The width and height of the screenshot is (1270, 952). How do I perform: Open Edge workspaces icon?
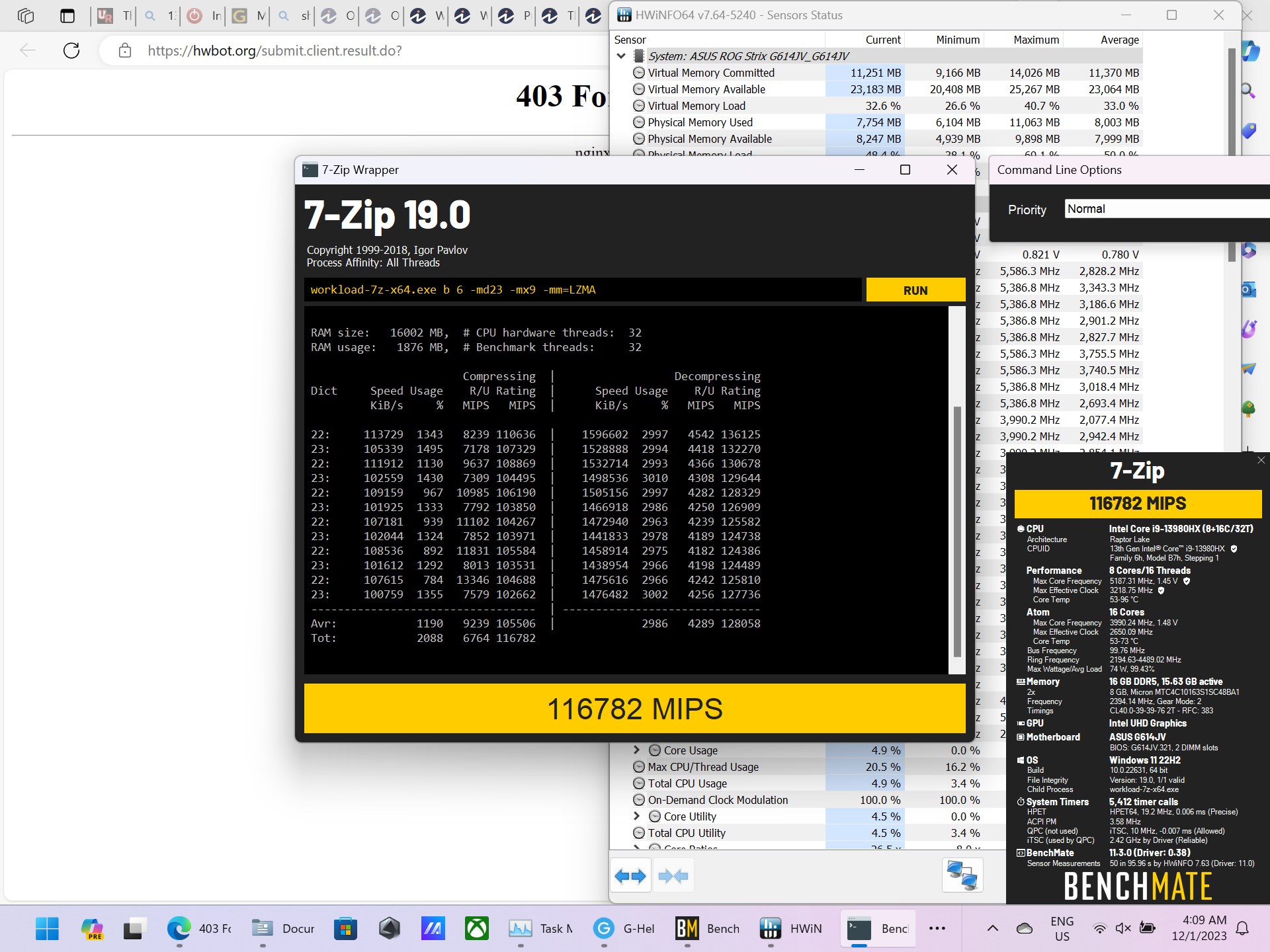pos(26,15)
